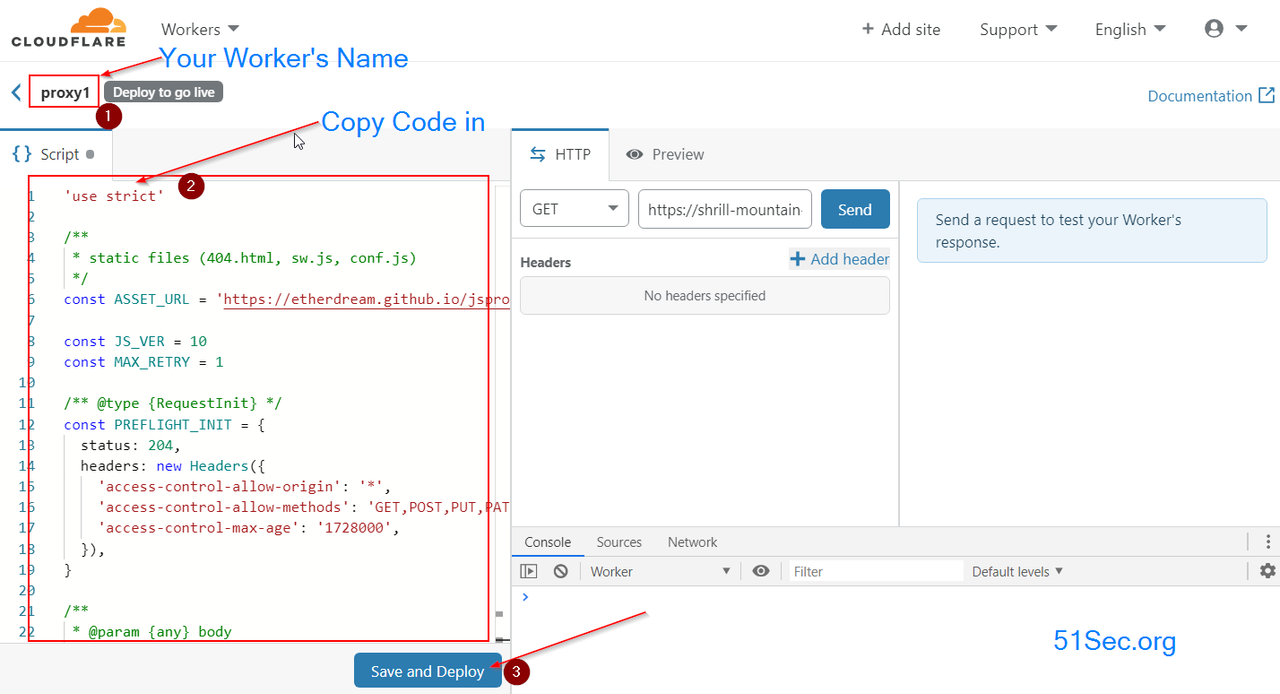Click the worker name proxy1
The width and height of the screenshot is (1280, 694).
pos(65,93)
